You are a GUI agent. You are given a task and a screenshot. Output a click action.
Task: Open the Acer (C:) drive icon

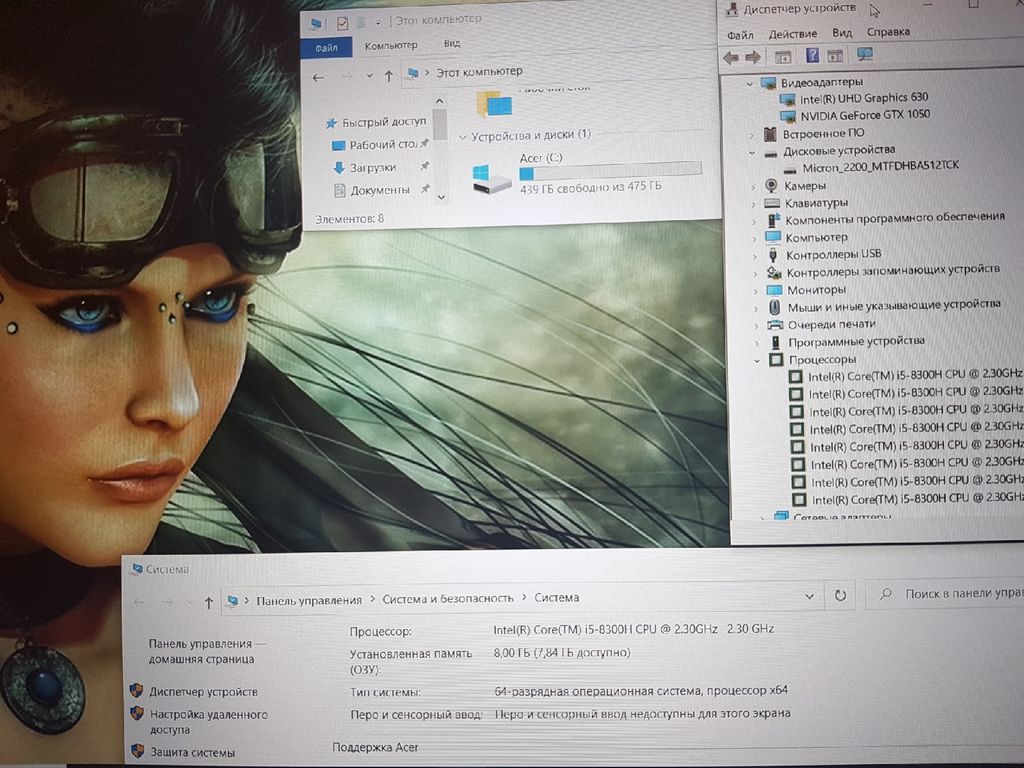pos(492,178)
